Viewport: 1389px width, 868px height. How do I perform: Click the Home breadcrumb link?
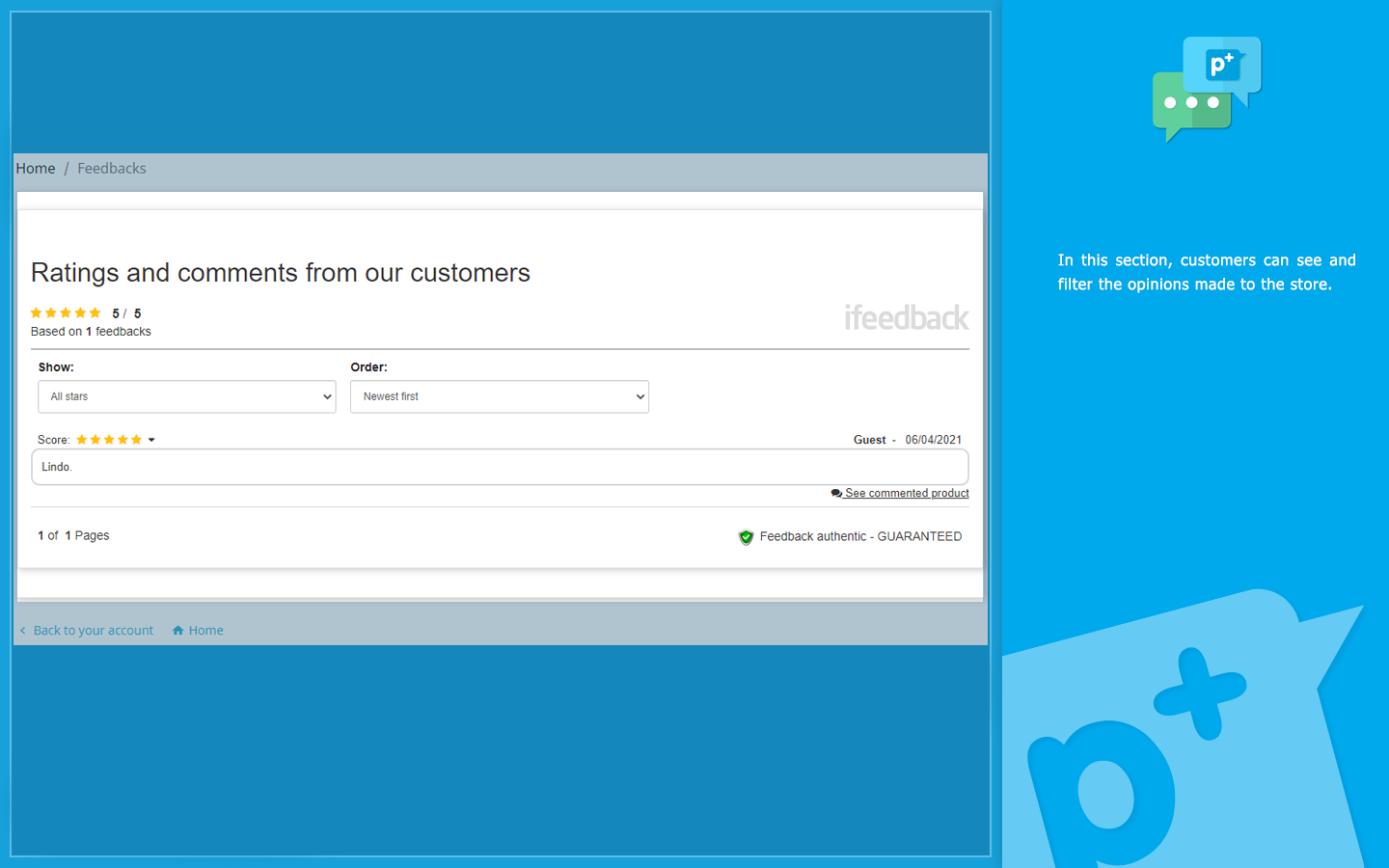point(36,168)
